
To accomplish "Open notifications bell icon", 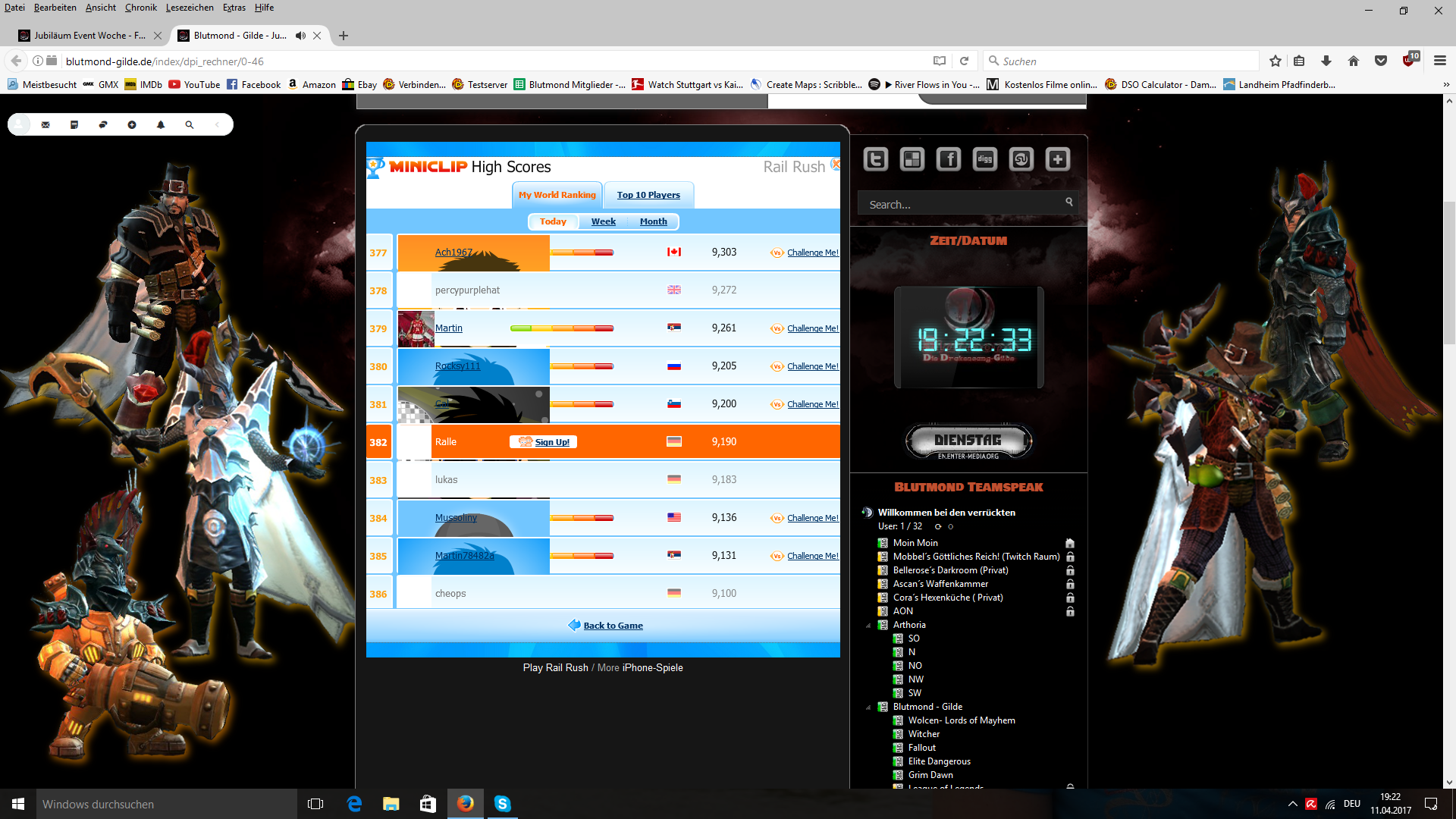I will [161, 124].
